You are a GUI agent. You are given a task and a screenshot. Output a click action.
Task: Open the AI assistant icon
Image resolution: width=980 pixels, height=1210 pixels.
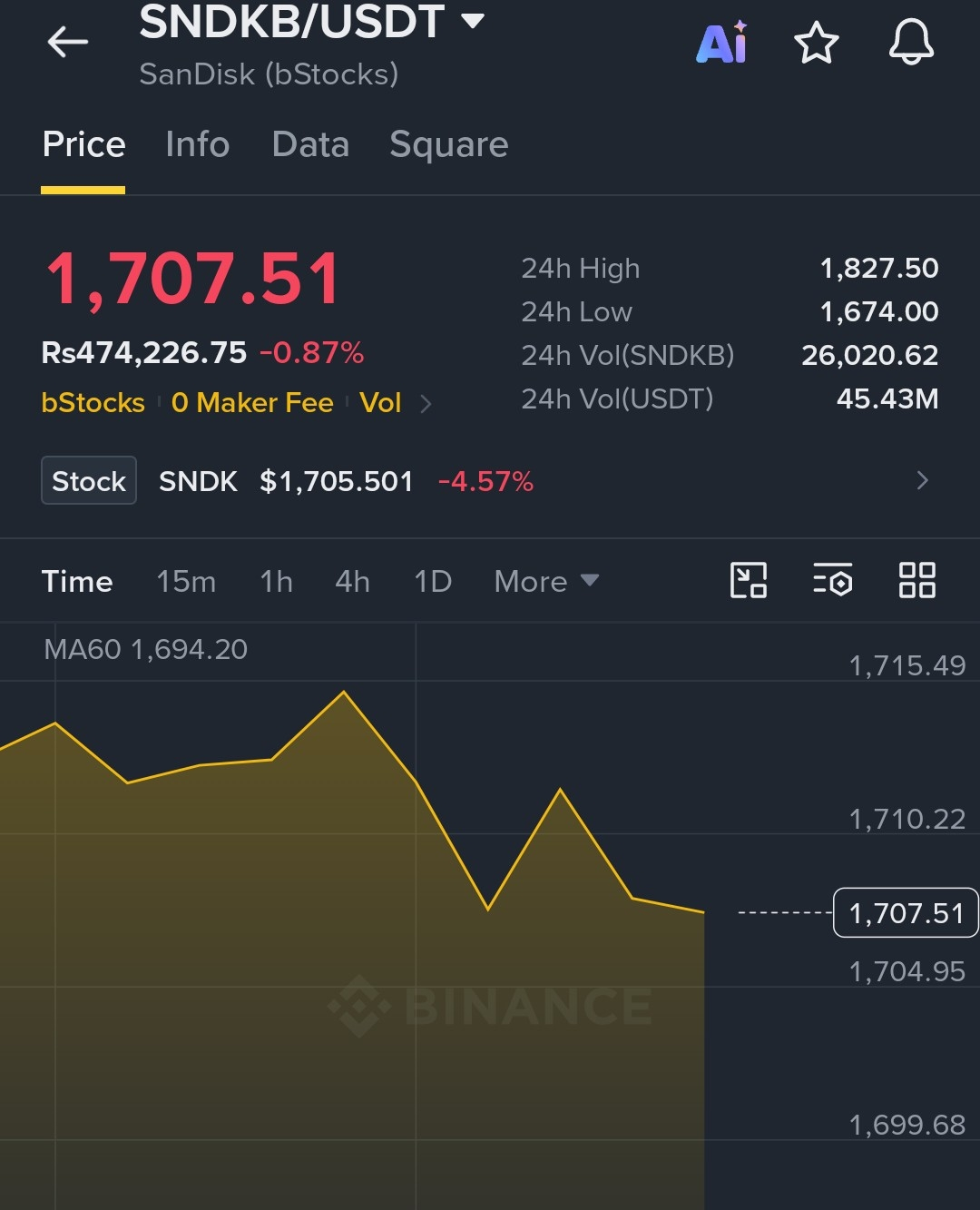tap(722, 43)
